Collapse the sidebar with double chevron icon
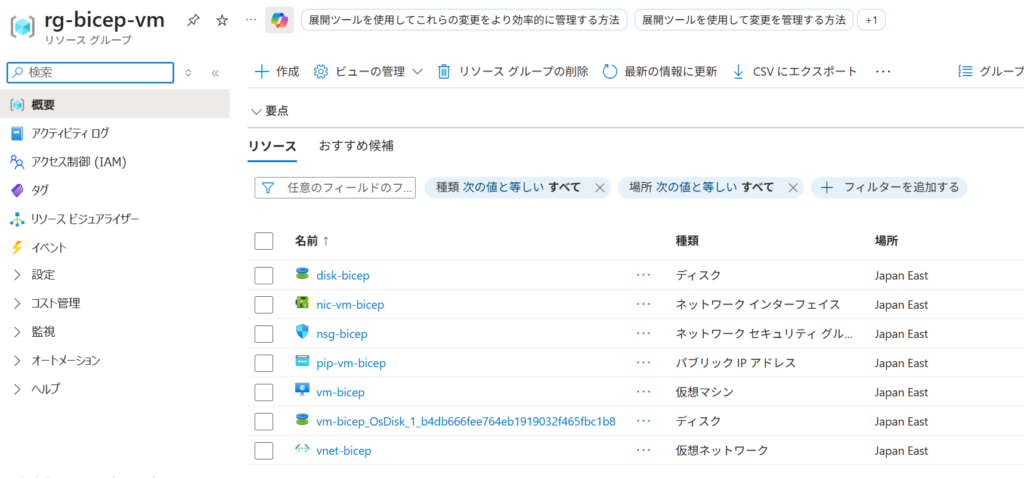The image size is (1024, 478). pyautogui.click(x=215, y=72)
